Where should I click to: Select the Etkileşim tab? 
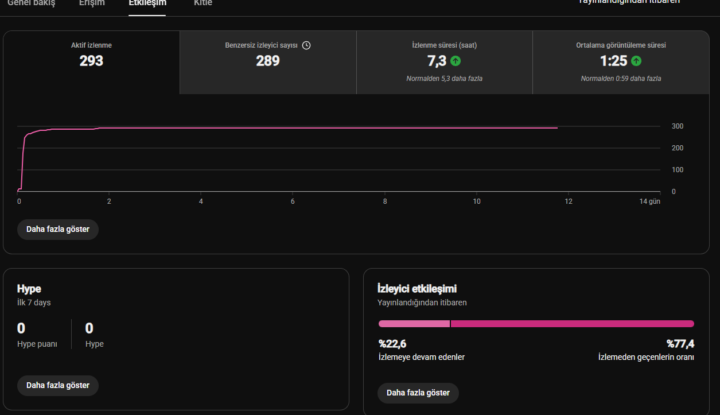(147, 3)
